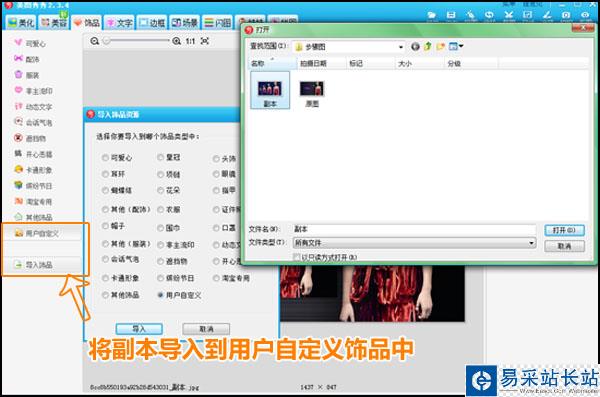The image size is (600, 397).
Task: Switch to the 美容 tab
Action: click(x=54, y=23)
